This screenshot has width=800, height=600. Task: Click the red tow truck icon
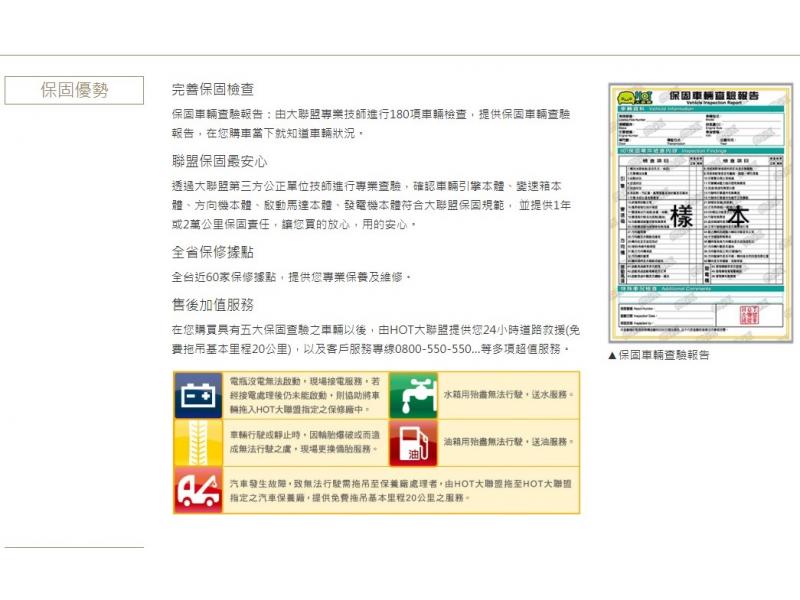tap(199, 490)
